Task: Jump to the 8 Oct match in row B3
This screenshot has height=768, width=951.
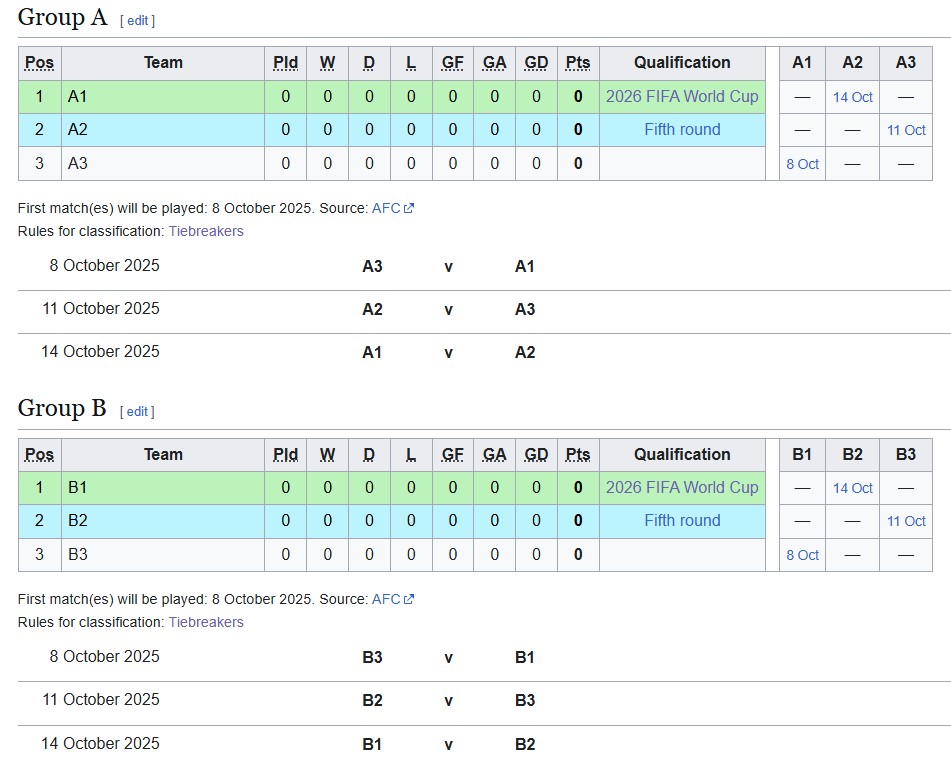Action: point(802,555)
